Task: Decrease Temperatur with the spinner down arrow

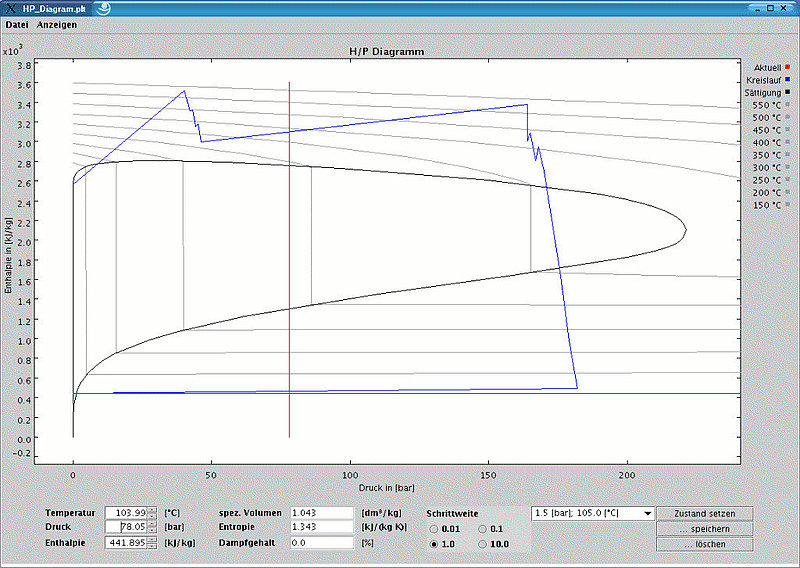Action: click(152, 516)
